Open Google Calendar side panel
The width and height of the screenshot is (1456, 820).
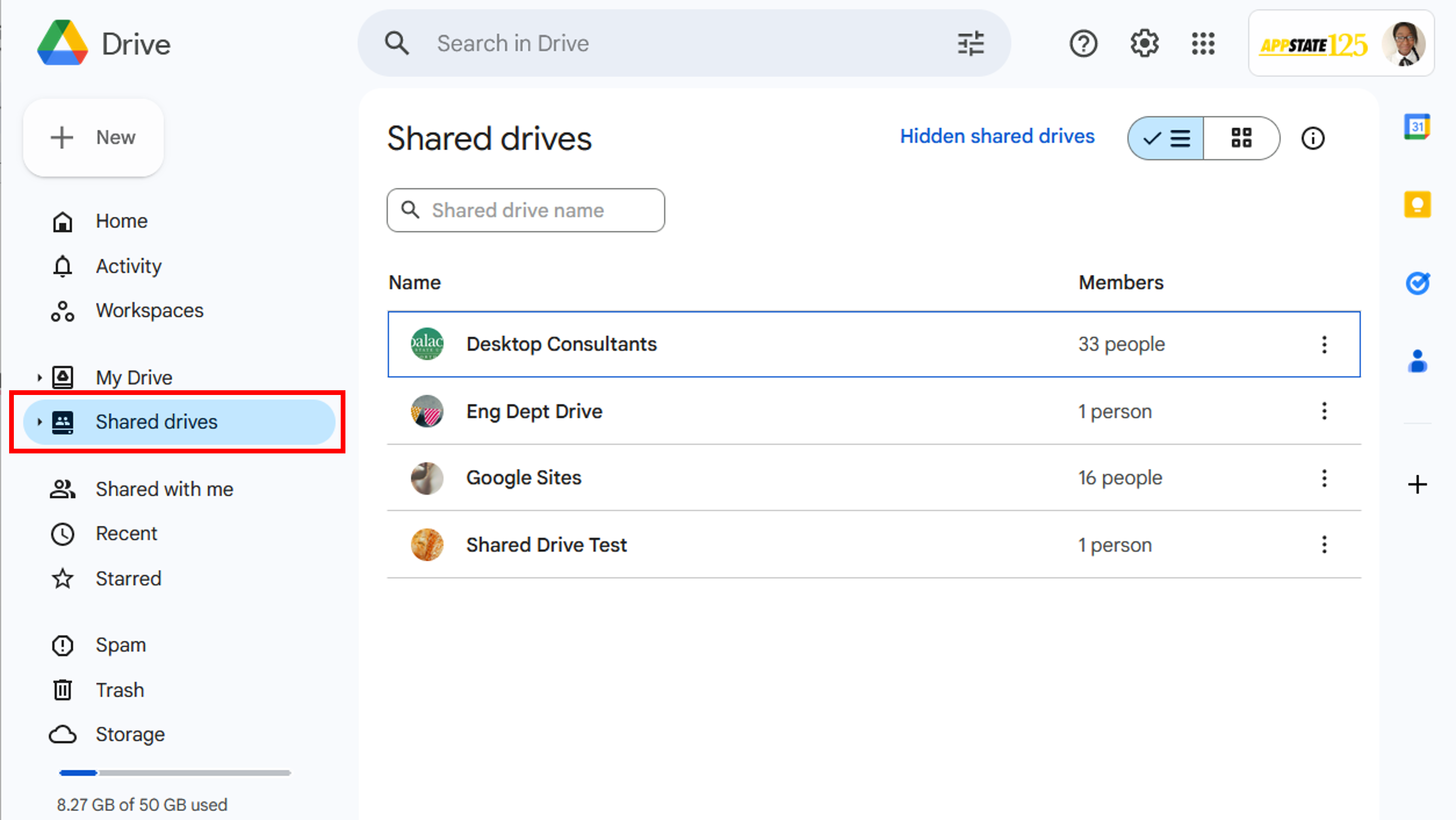[1417, 127]
